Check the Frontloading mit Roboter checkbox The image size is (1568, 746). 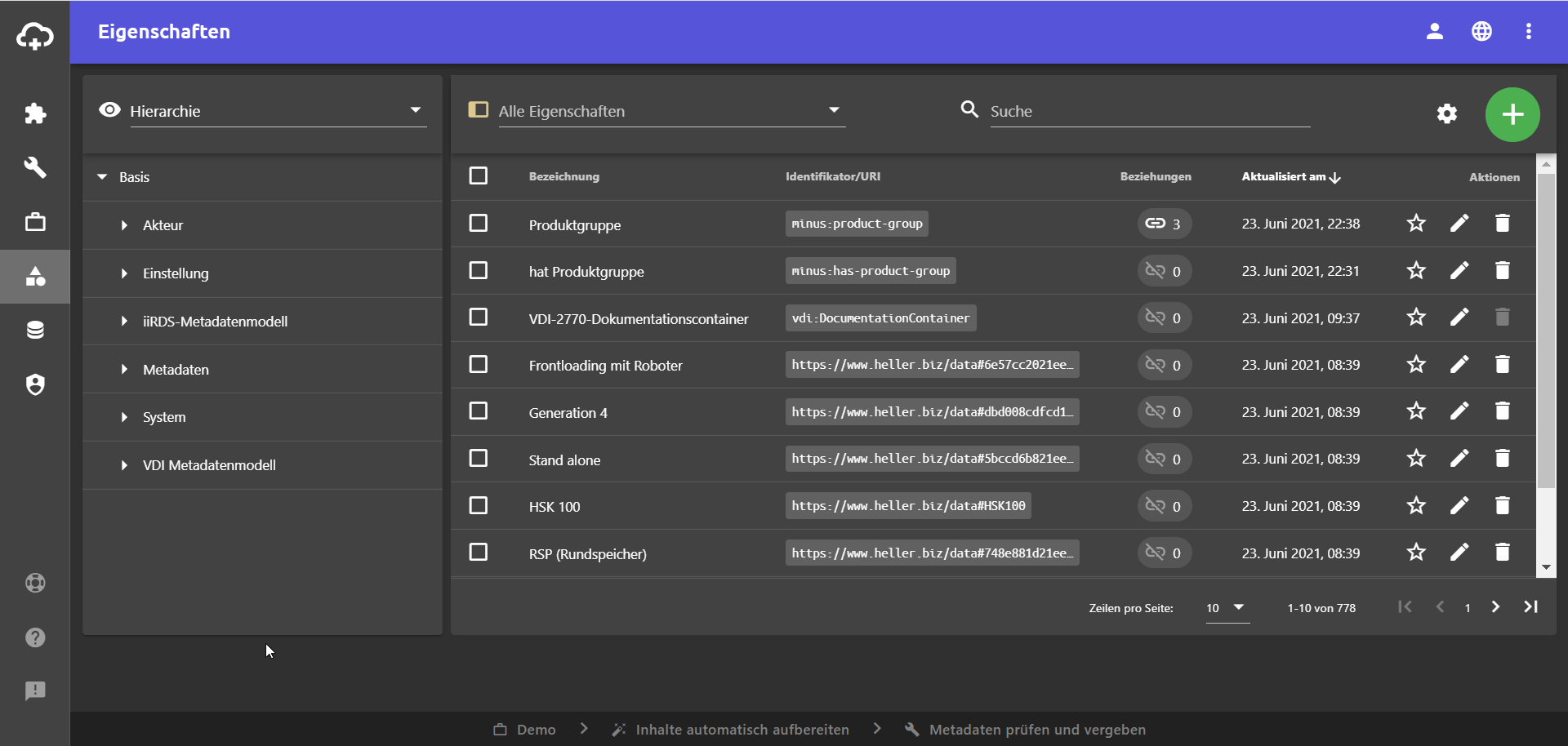tap(479, 365)
